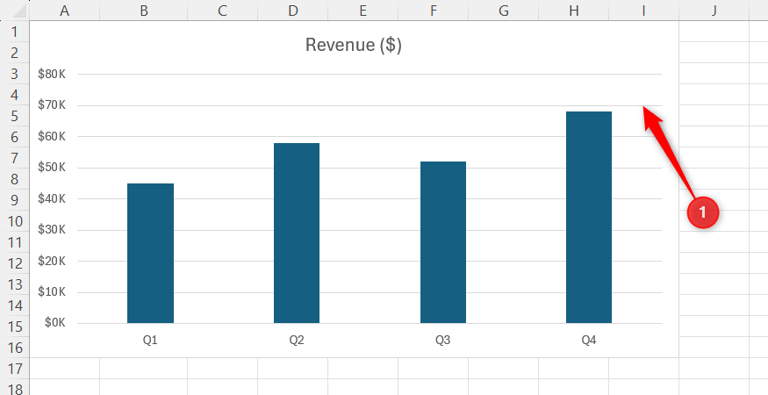Select column C header
Viewport: 768px width, 395px height.
222,10
